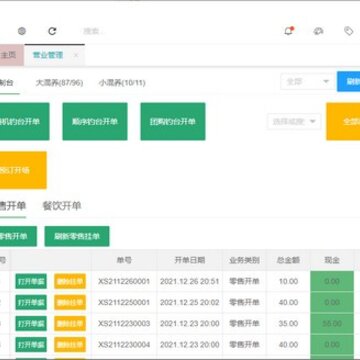The height and width of the screenshot is (360, 360).
Task: Click the yellow 删除挂单 button for XS2112250001
Action: click(70, 302)
